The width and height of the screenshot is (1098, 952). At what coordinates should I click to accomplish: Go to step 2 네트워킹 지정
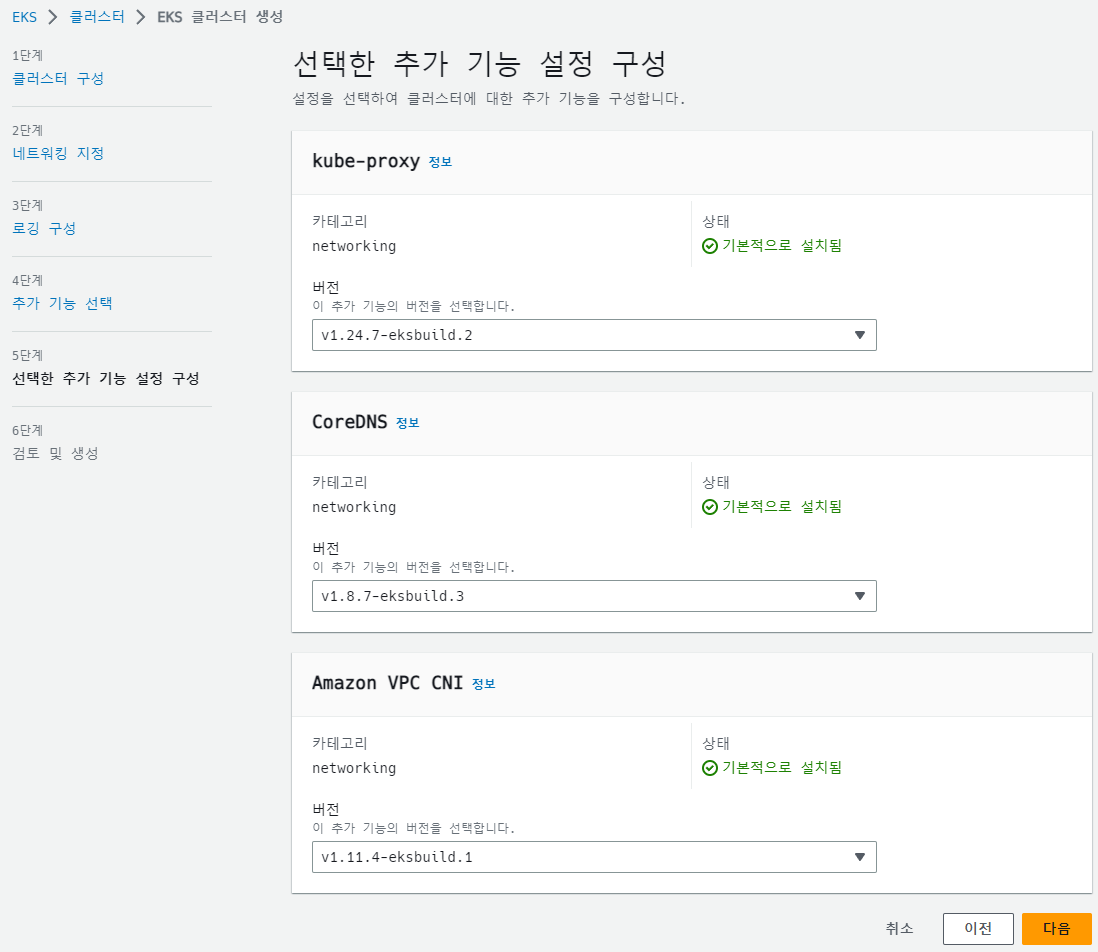[58, 153]
